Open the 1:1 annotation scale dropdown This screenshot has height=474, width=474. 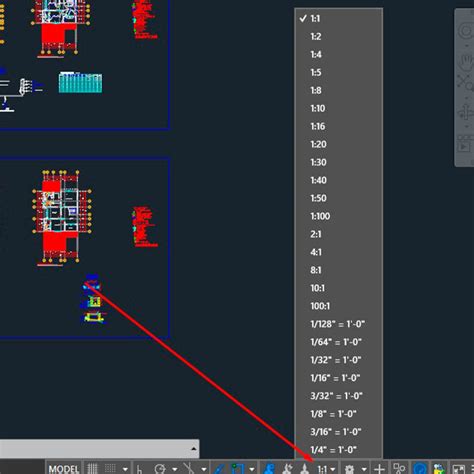(x=326, y=469)
